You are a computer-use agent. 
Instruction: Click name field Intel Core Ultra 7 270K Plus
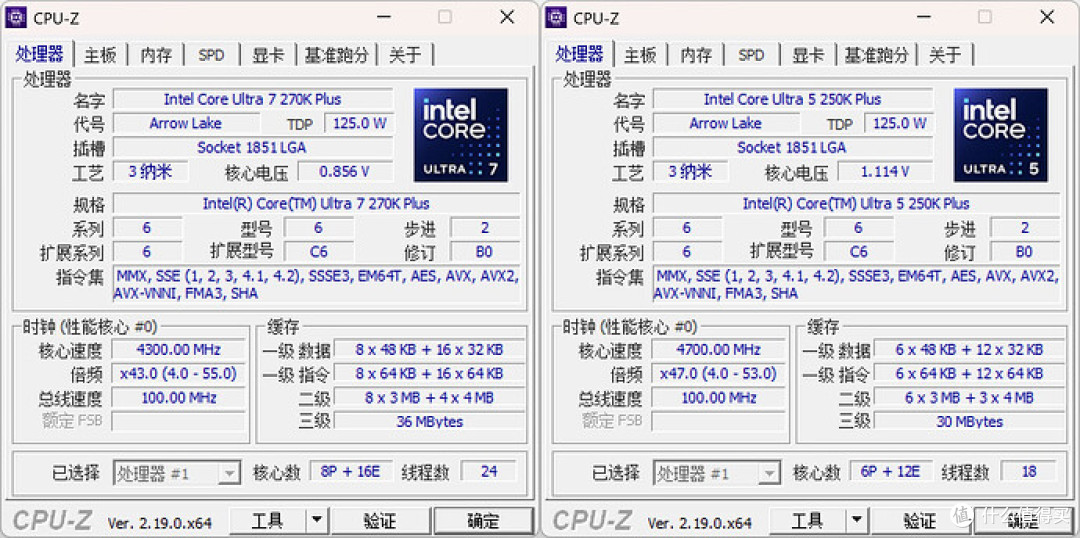253,99
